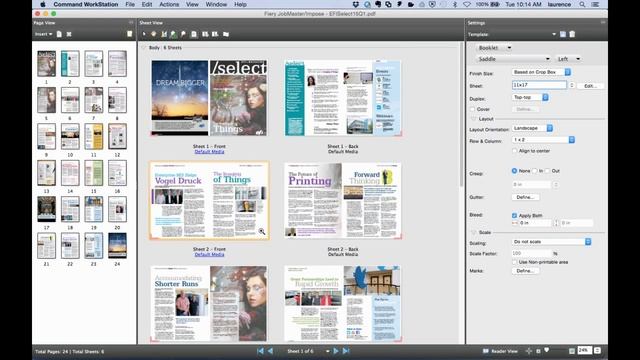
Task: Open Row & Column 1 x 2 dropdown
Action: [x=543, y=140]
